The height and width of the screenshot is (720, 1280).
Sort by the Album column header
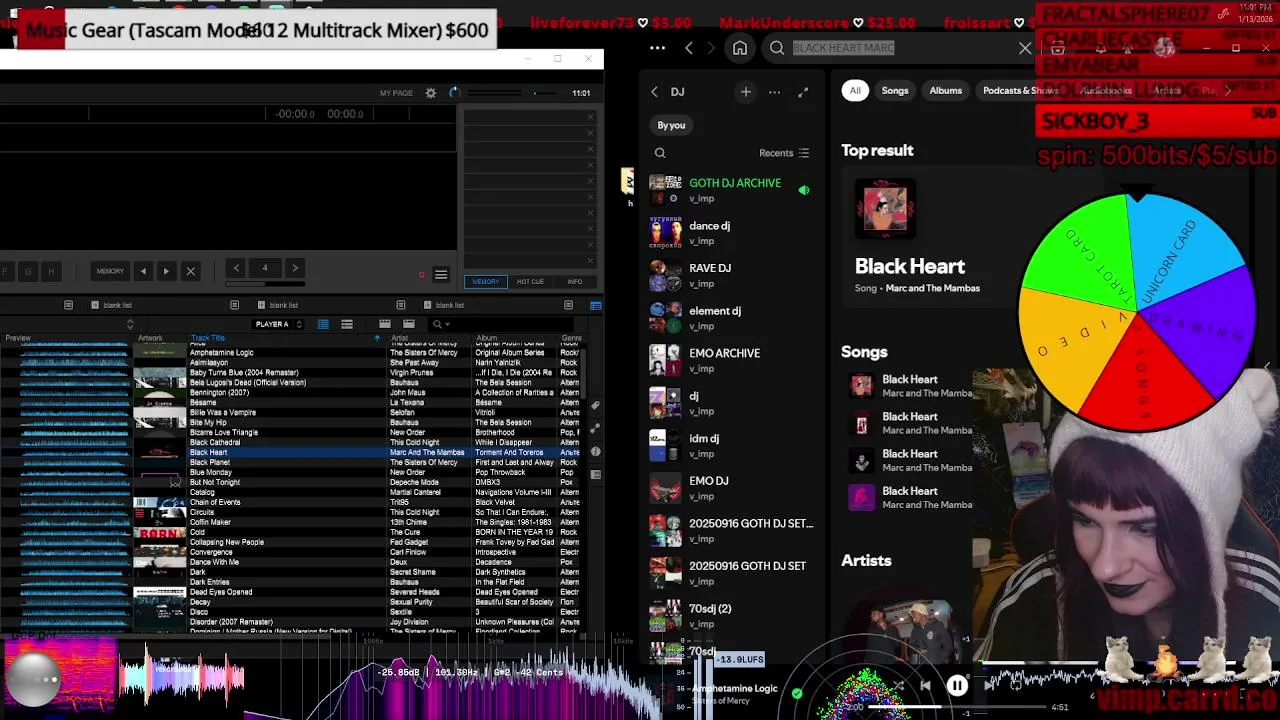(x=486, y=338)
